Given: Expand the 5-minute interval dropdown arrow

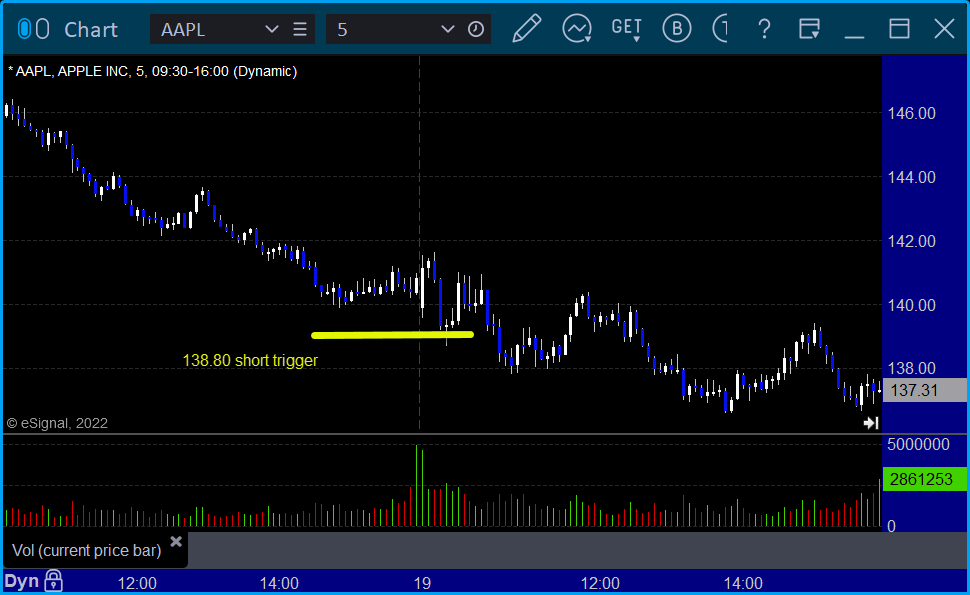Looking at the screenshot, I should [447, 29].
